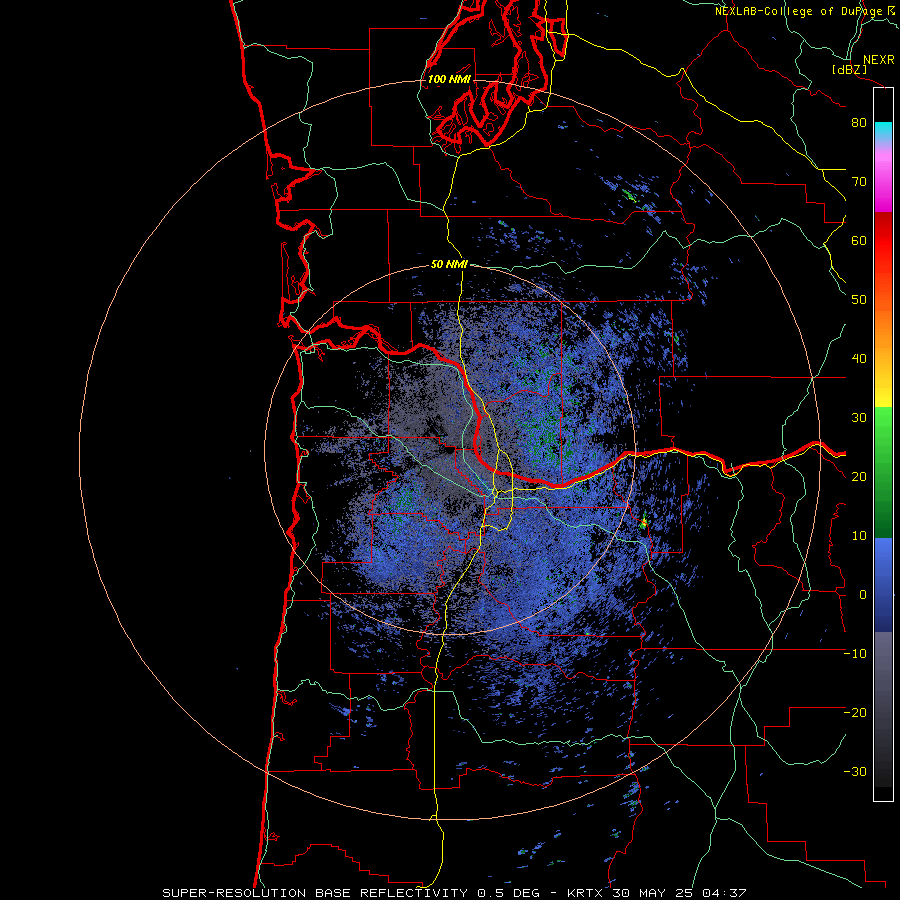
Task: Click the NEXR label above the scale
Action: click(878, 60)
